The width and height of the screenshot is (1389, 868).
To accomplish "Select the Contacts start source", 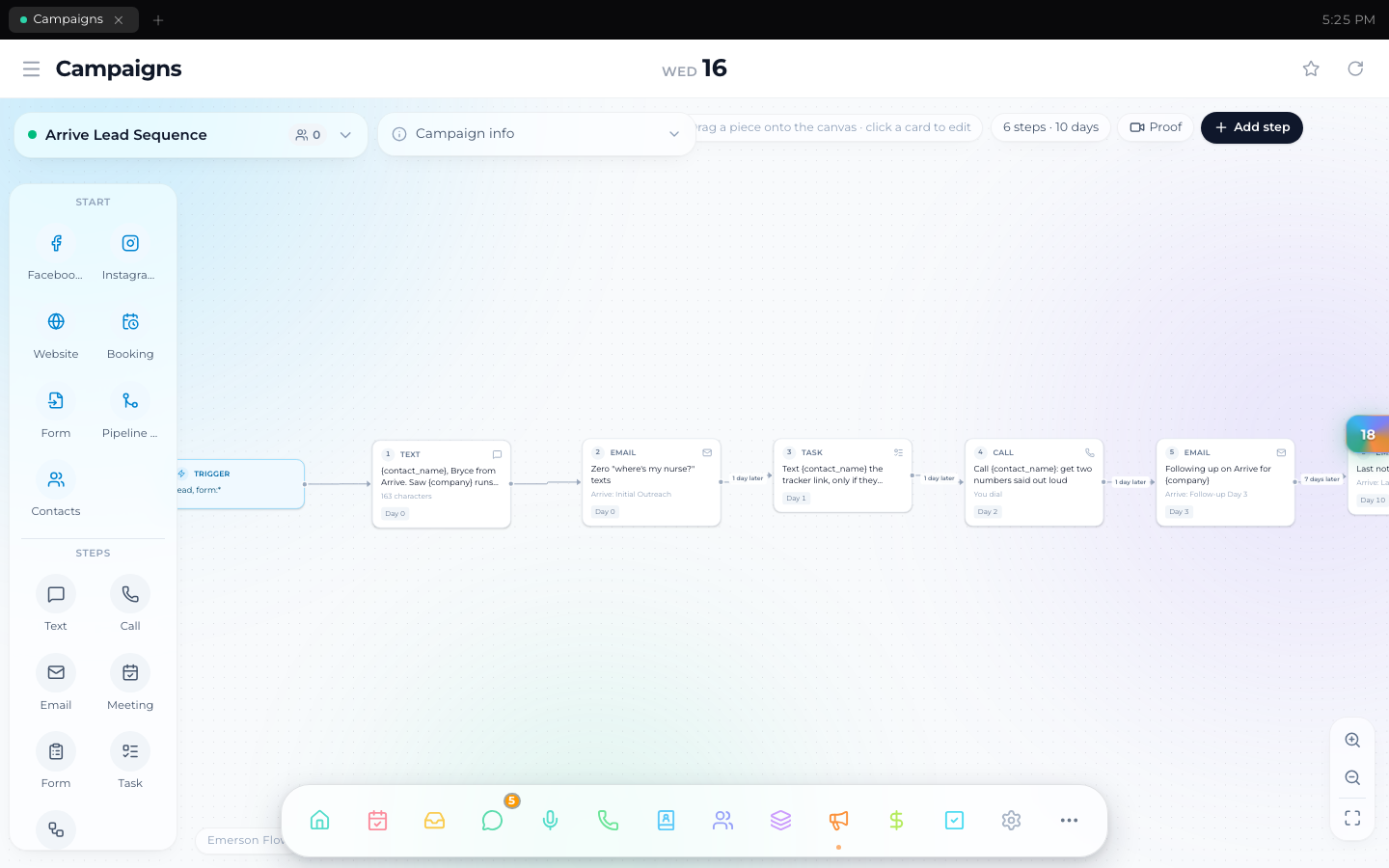I will click(x=56, y=479).
